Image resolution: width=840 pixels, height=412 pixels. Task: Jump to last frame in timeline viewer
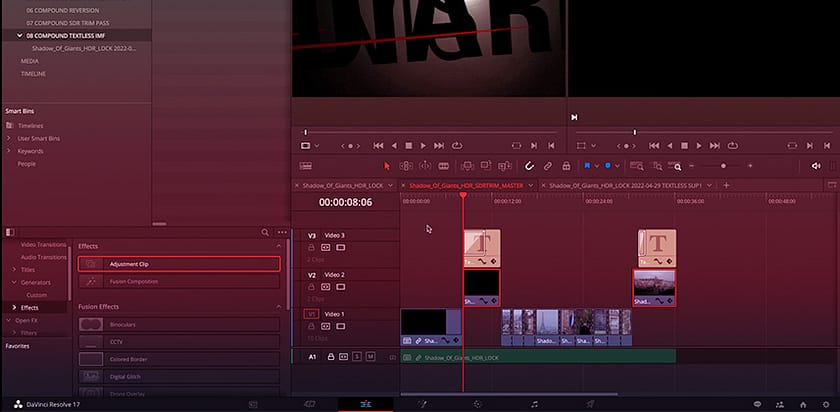coord(715,146)
